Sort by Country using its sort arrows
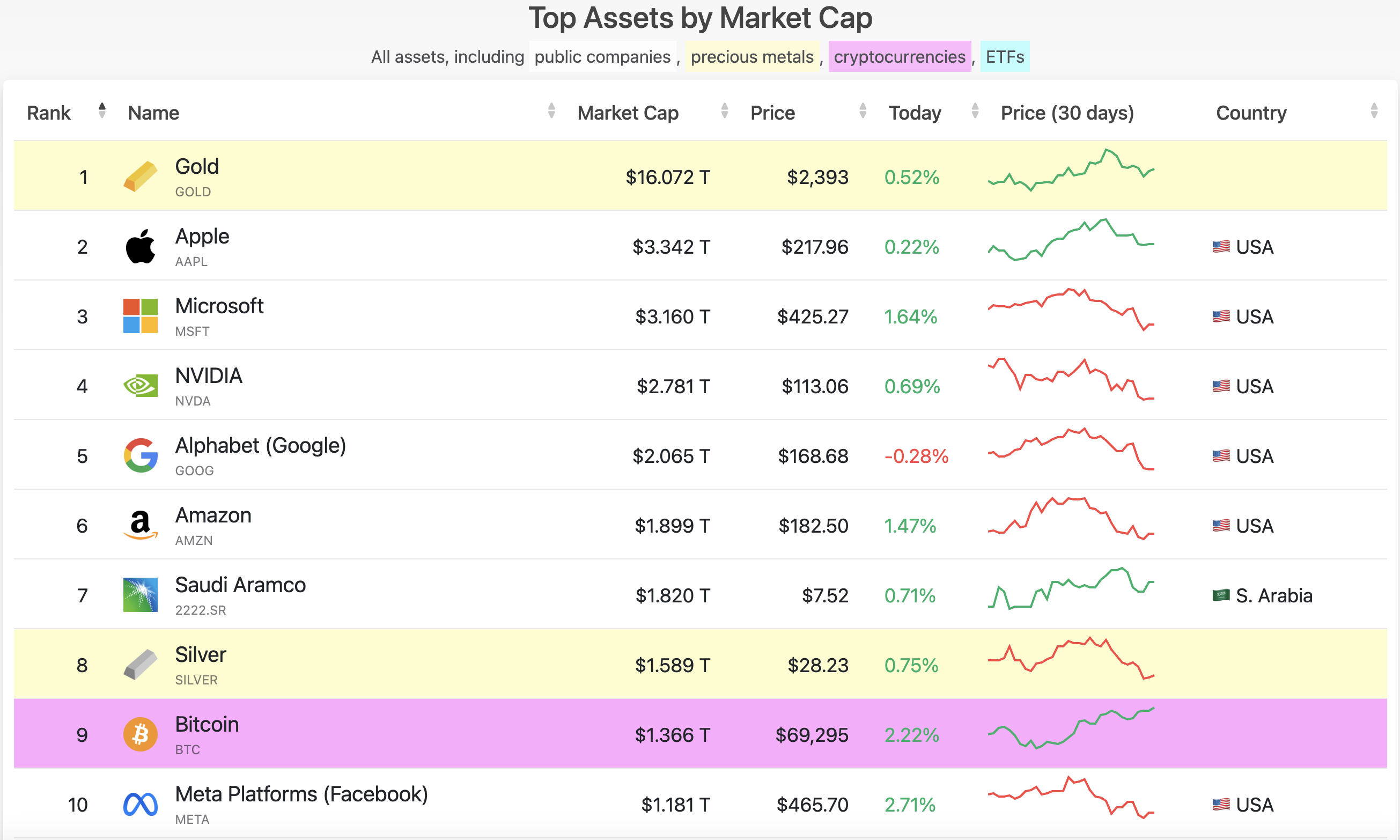1400x840 pixels. pos(1374,110)
